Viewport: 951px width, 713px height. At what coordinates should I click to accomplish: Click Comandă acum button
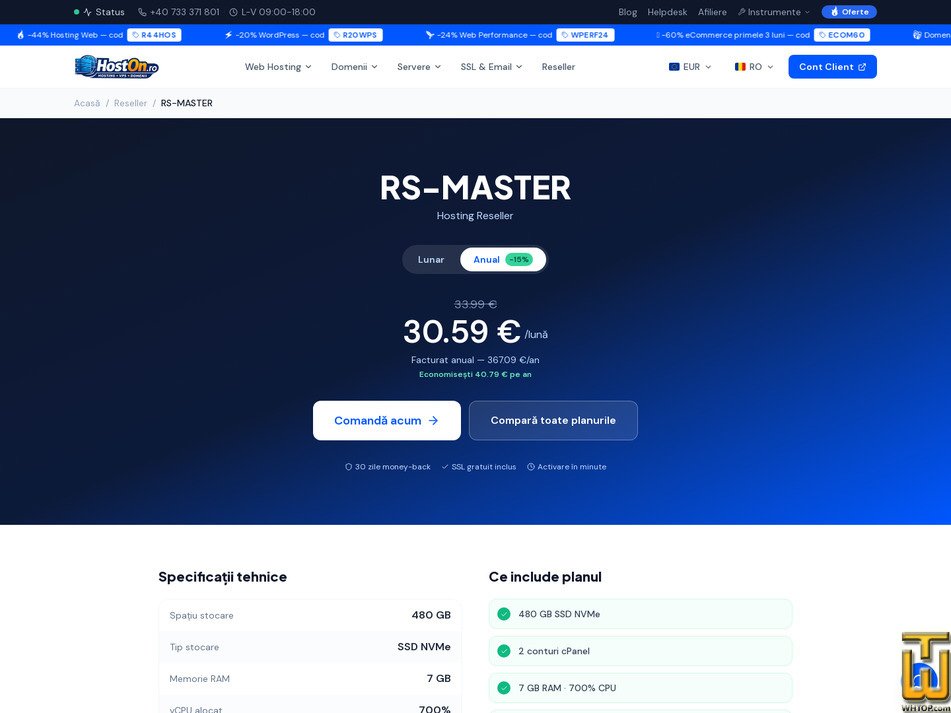click(x=386, y=420)
